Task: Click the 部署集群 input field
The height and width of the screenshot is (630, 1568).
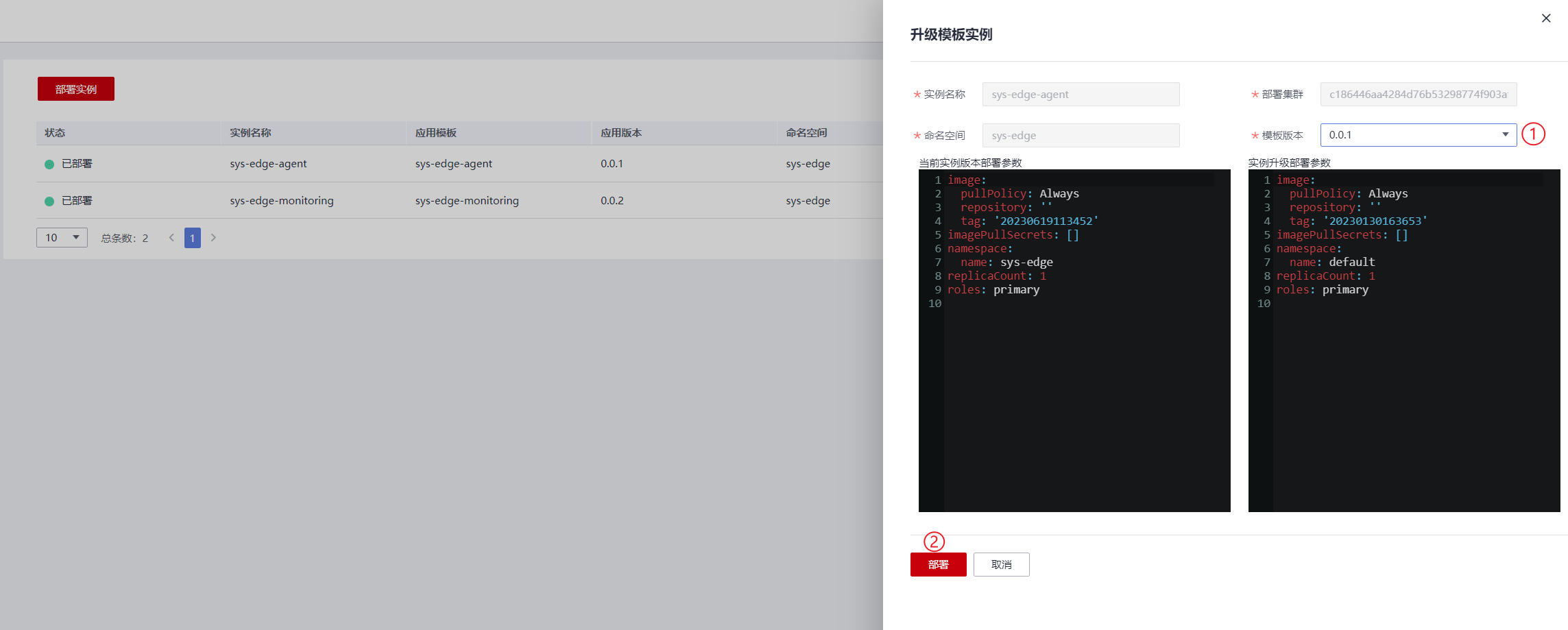Action: pos(1418,95)
